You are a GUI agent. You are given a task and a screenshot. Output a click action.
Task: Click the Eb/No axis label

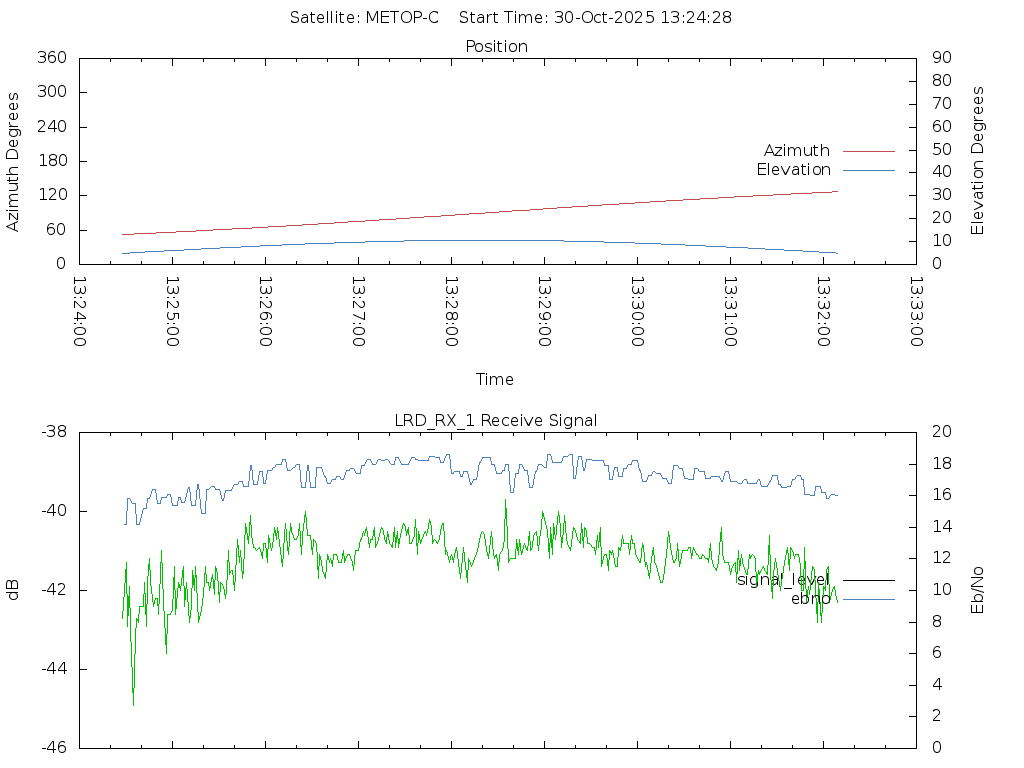(978, 590)
